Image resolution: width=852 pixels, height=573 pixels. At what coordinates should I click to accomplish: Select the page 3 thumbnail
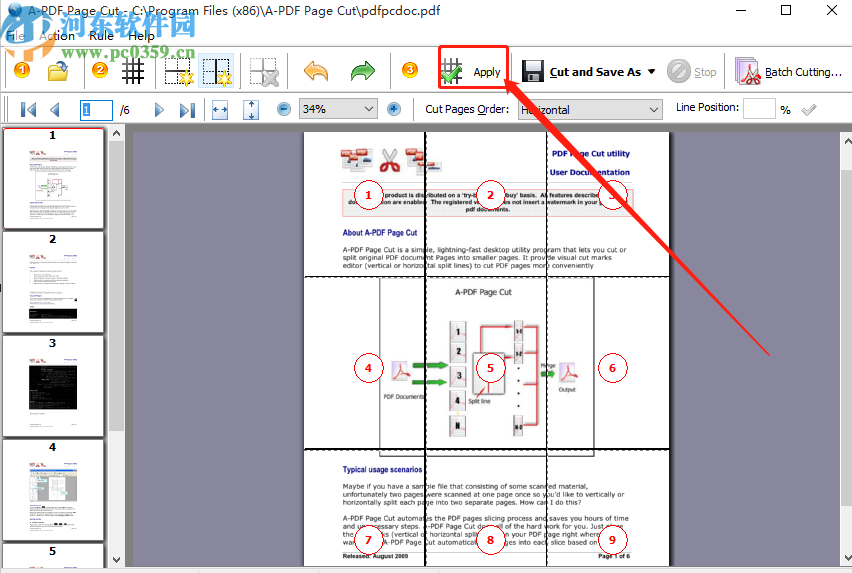coord(53,386)
